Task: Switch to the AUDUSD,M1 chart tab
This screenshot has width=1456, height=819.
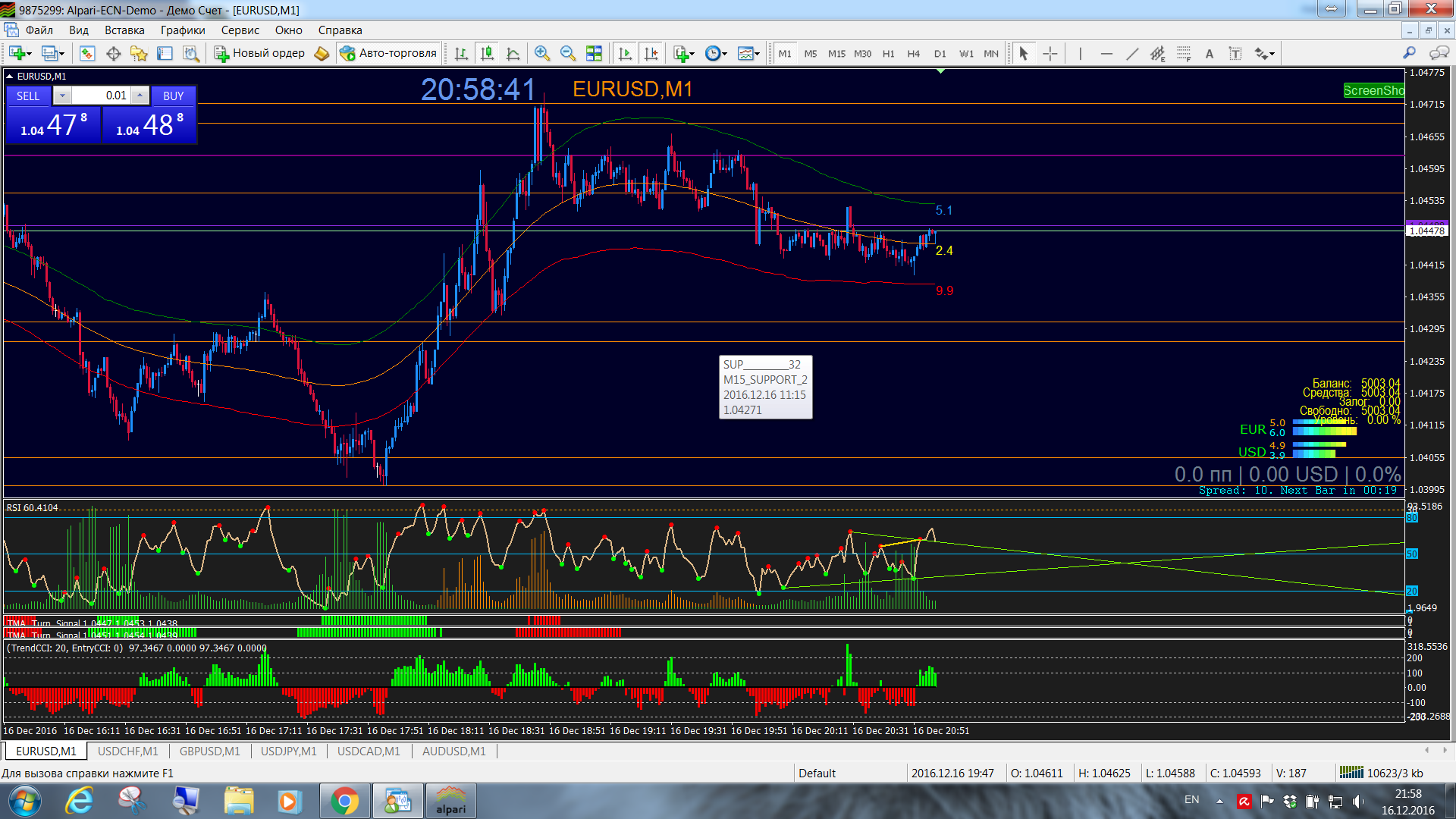Action: (x=453, y=751)
